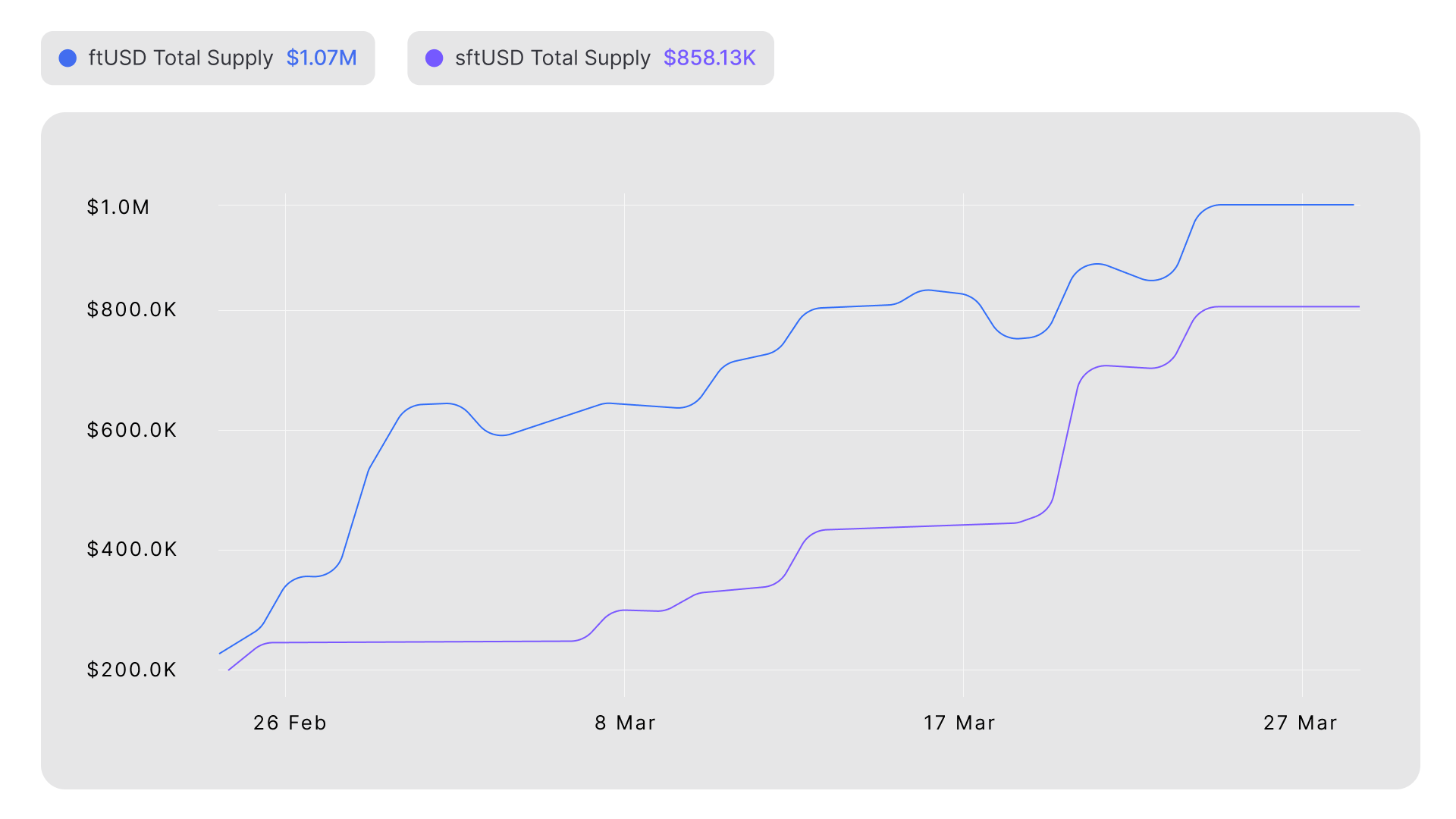Screen dimensions: 1456x819
Task: Click the $858.13K sftUSD value
Action: (709, 58)
